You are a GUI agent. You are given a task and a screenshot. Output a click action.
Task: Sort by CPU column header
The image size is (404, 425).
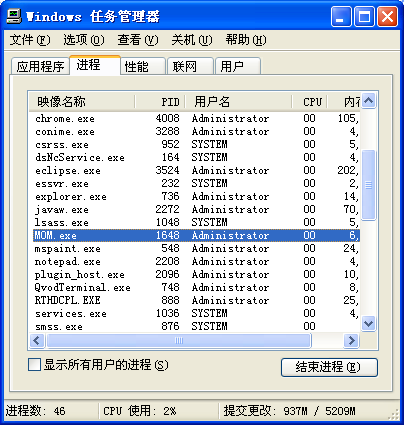pos(310,102)
